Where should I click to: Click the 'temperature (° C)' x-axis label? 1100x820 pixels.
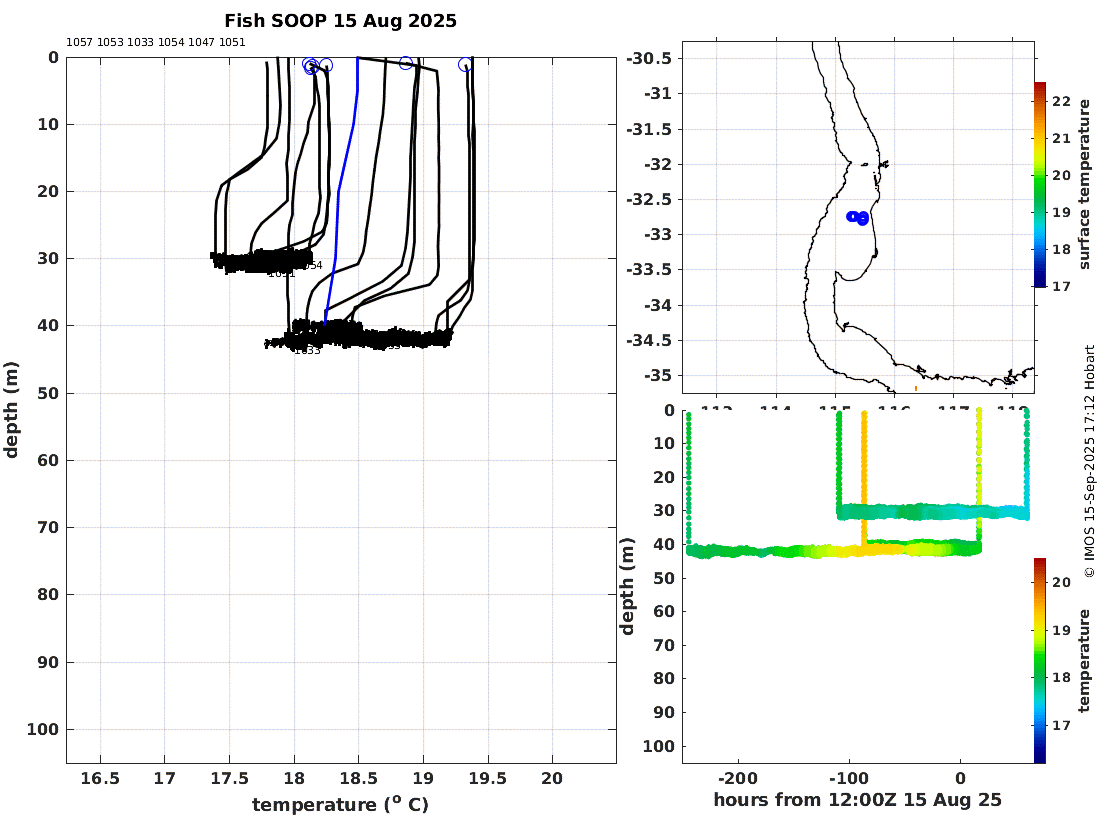[340, 805]
